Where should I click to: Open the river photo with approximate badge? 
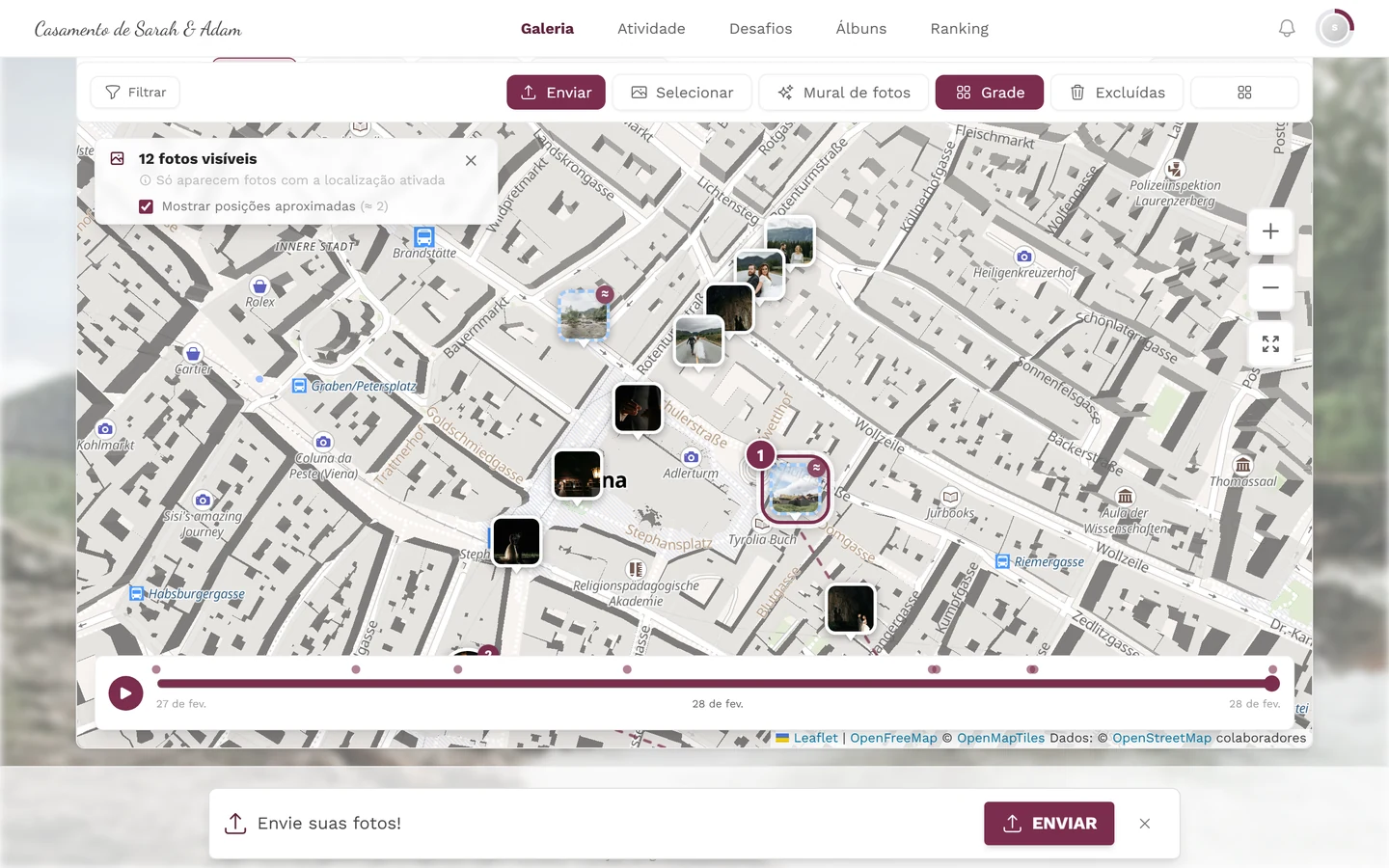click(x=584, y=315)
